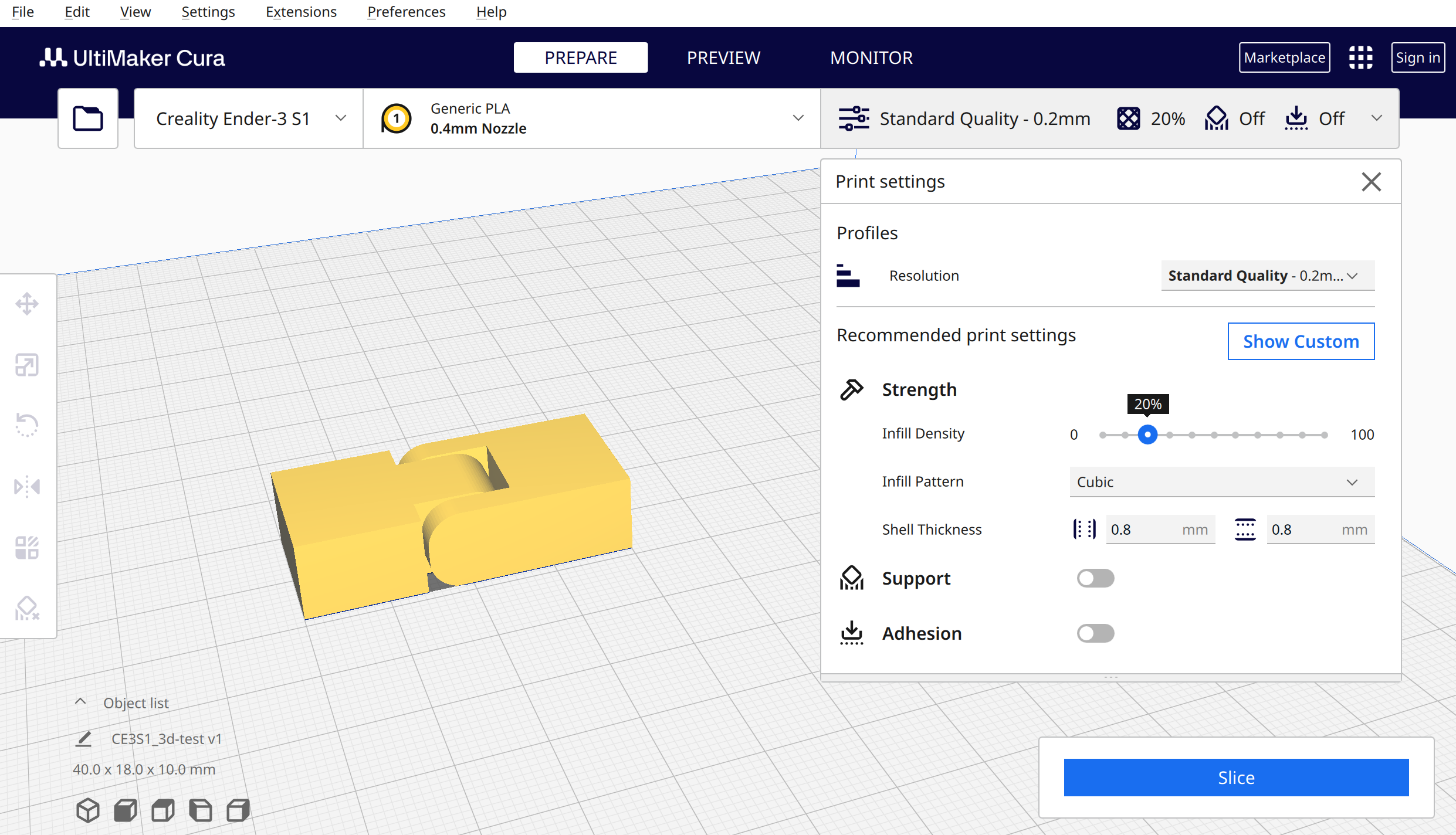Open the Infill Pattern Cubic dropdown

click(x=1221, y=482)
